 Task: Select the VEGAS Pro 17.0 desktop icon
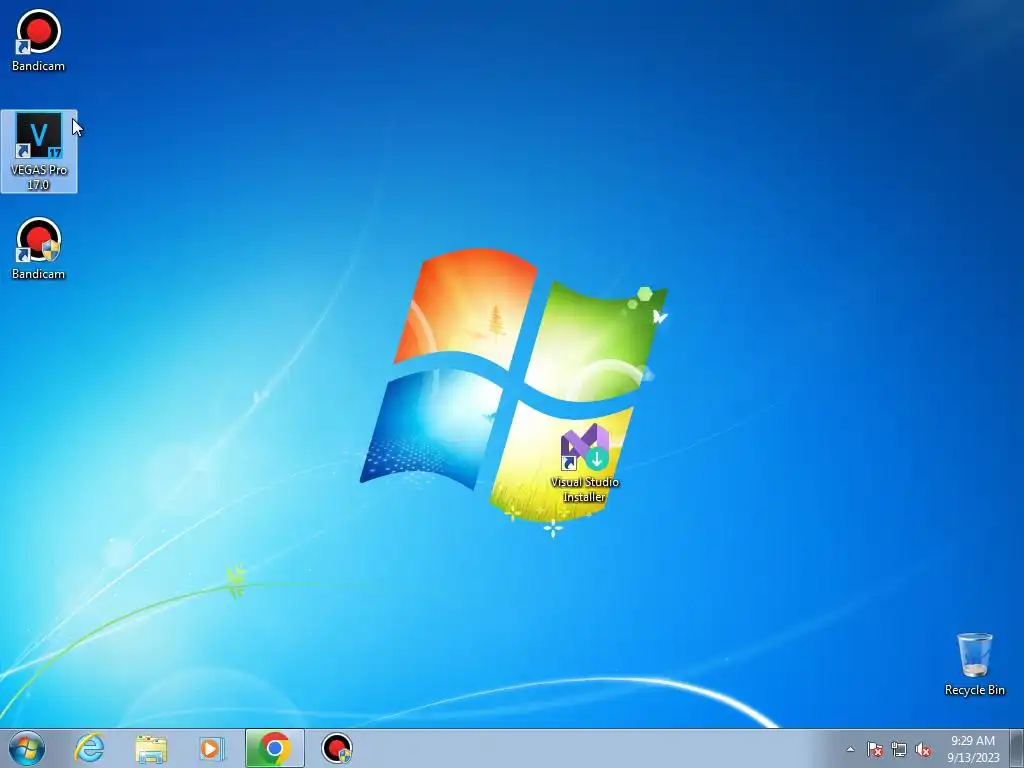[39, 152]
